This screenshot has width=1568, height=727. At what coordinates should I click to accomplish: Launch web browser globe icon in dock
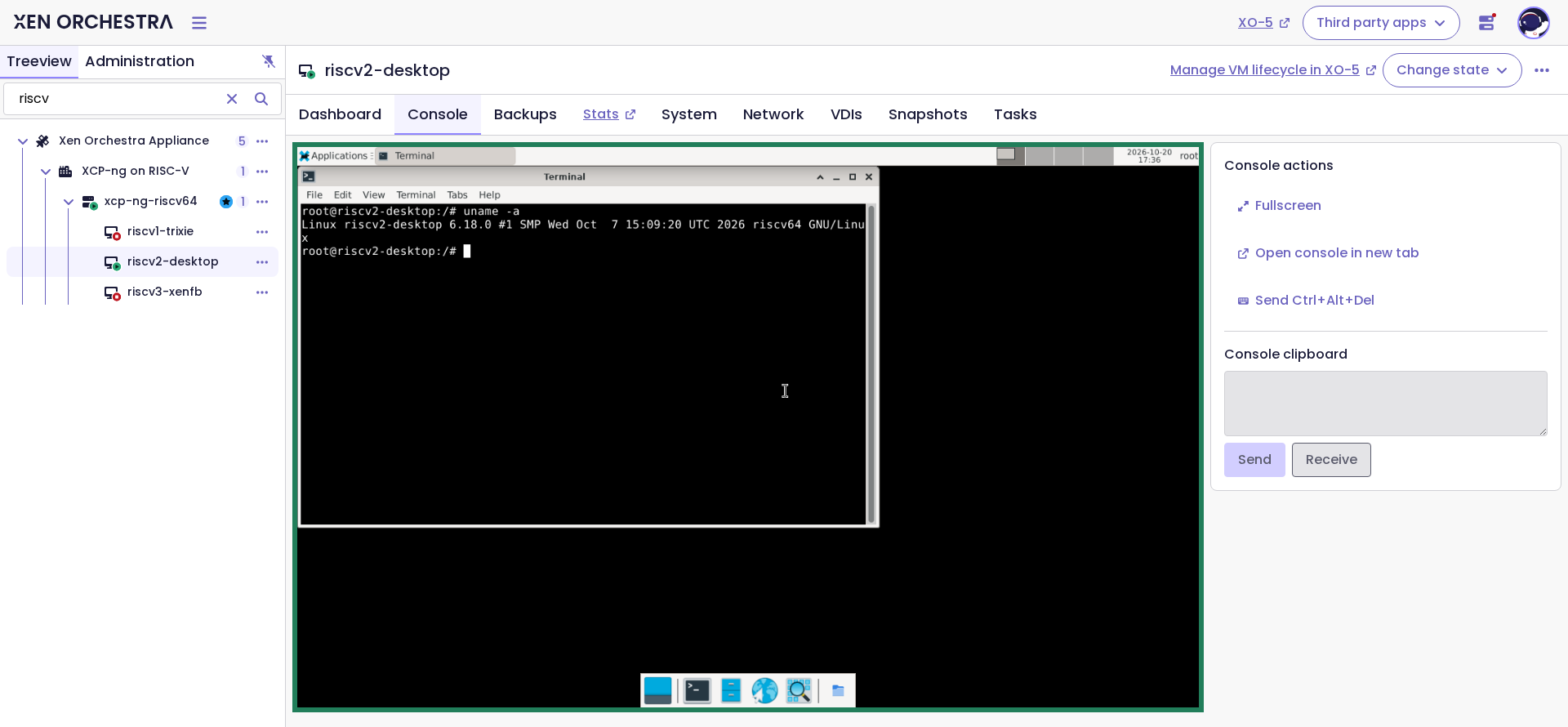pyautogui.click(x=764, y=691)
